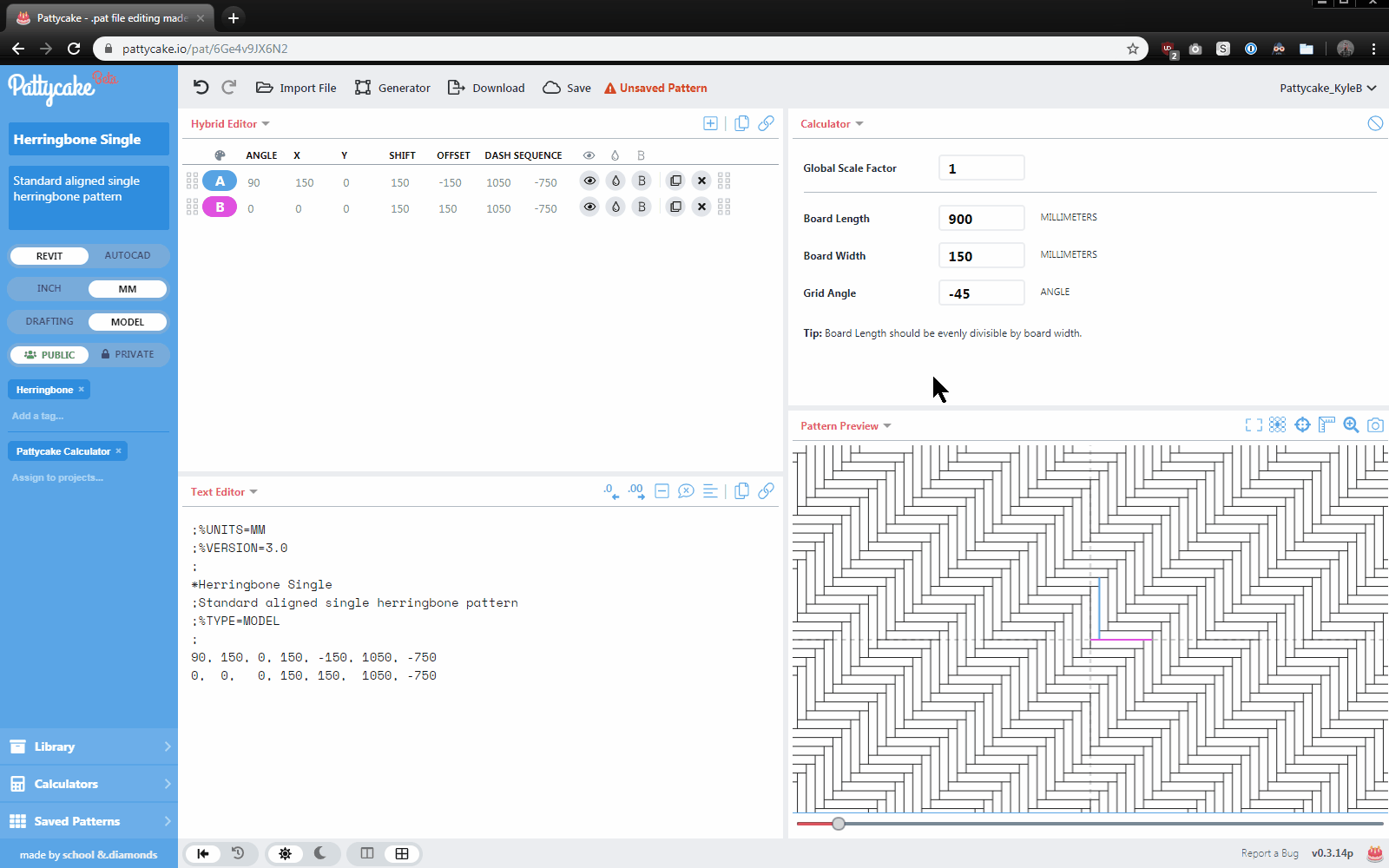Open the color palette for line A
The image size is (1389, 868).
point(220,181)
